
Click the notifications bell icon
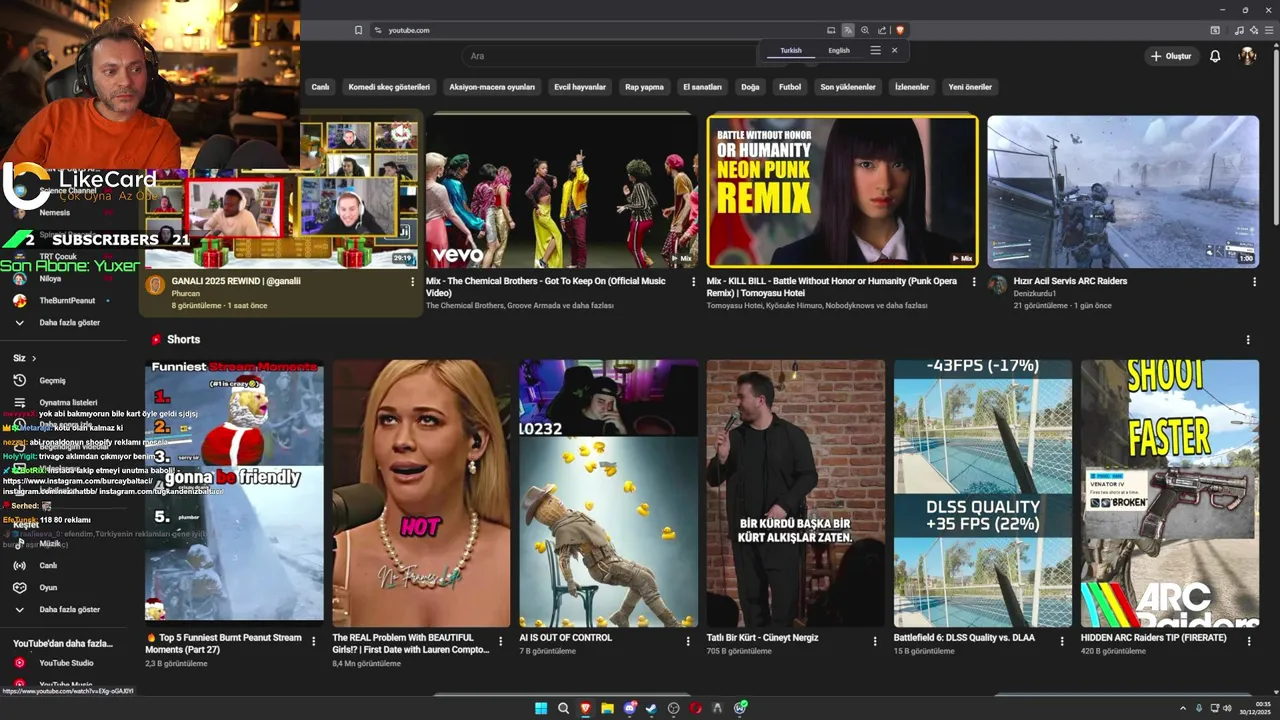click(x=1215, y=56)
